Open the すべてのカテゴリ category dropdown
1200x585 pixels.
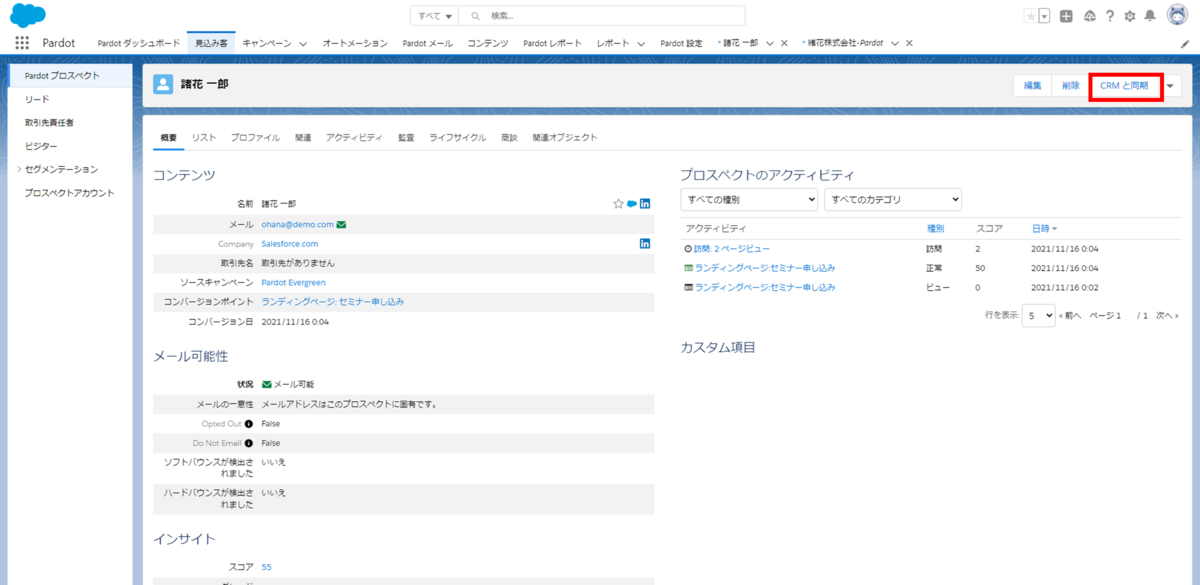tap(892, 199)
